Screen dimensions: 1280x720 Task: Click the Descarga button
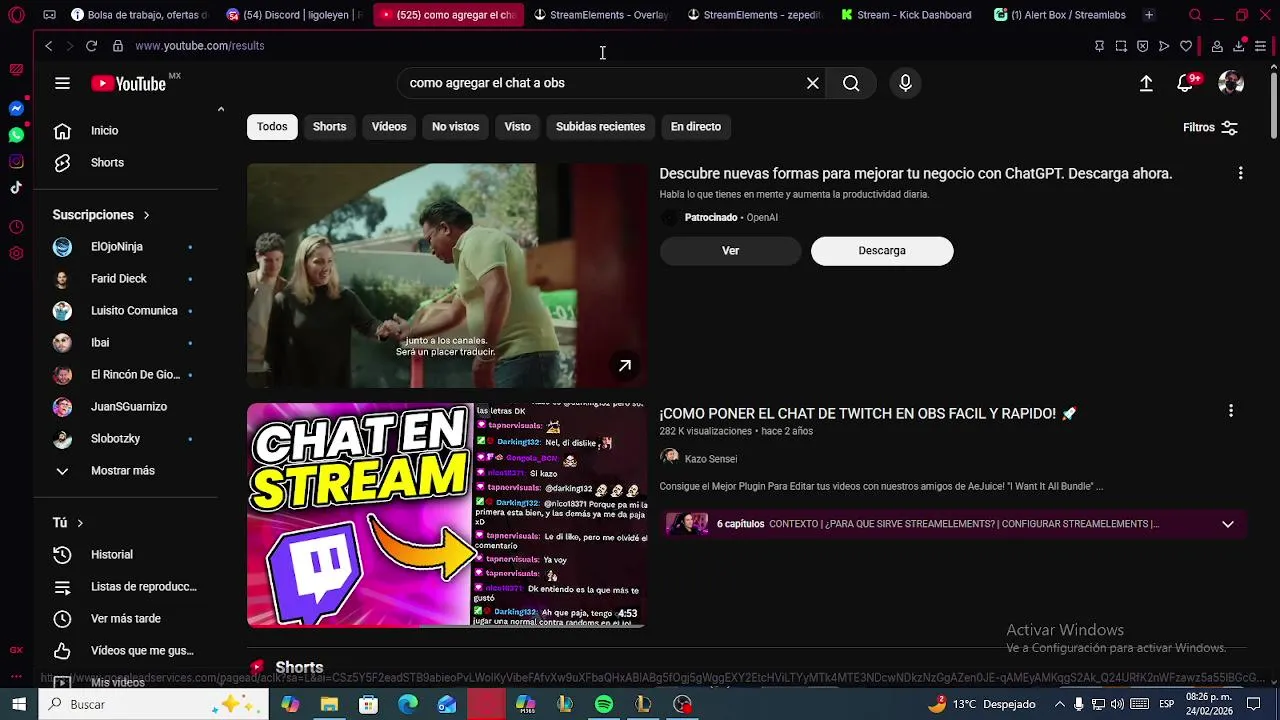point(882,251)
